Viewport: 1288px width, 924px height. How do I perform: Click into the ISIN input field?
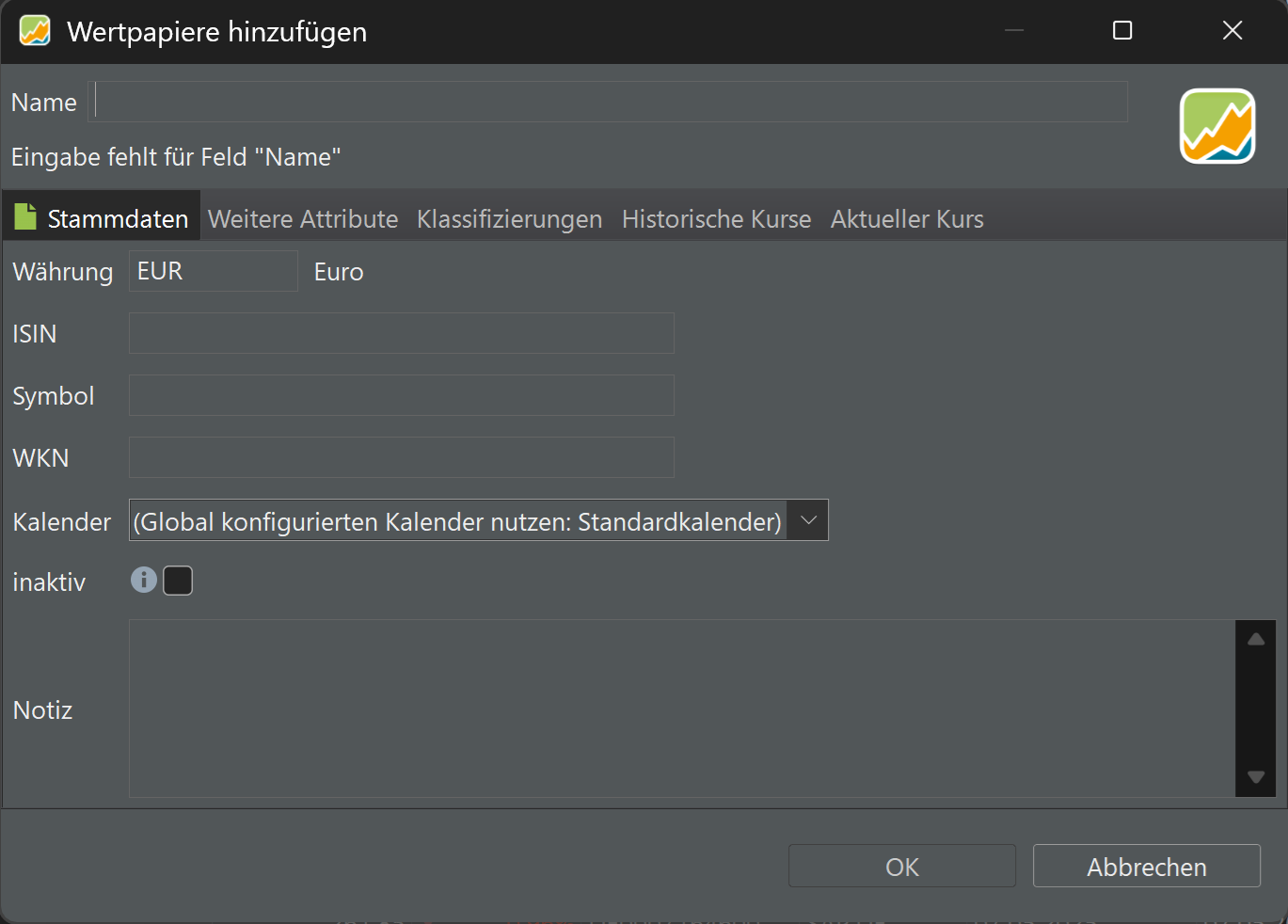point(402,333)
